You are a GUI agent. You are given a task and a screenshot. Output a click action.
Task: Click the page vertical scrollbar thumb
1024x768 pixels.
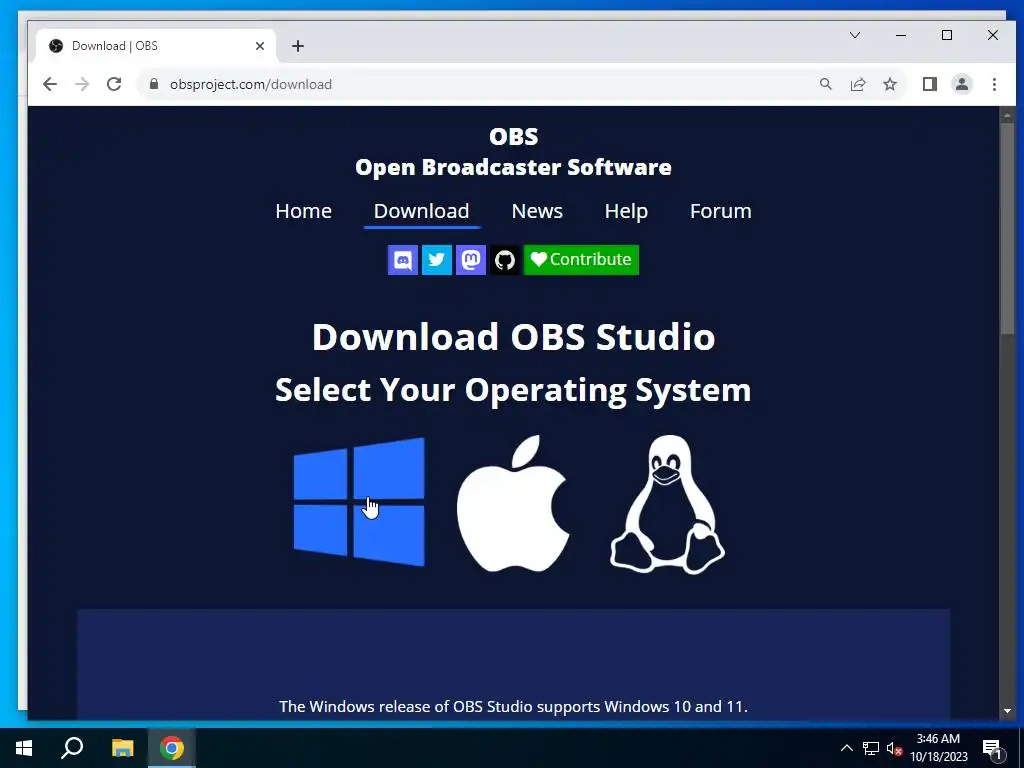point(1007,229)
